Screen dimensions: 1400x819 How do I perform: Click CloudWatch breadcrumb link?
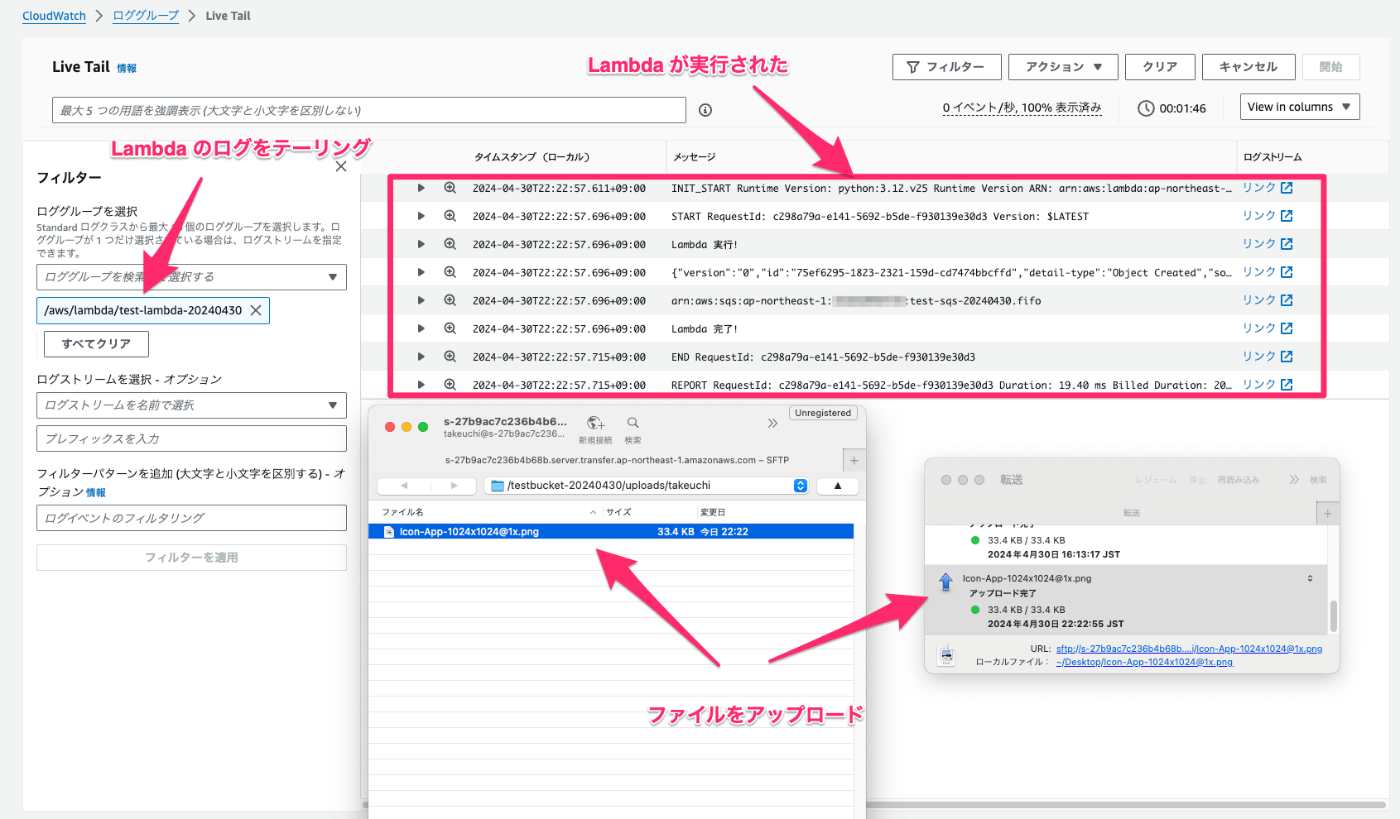[54, 16]
